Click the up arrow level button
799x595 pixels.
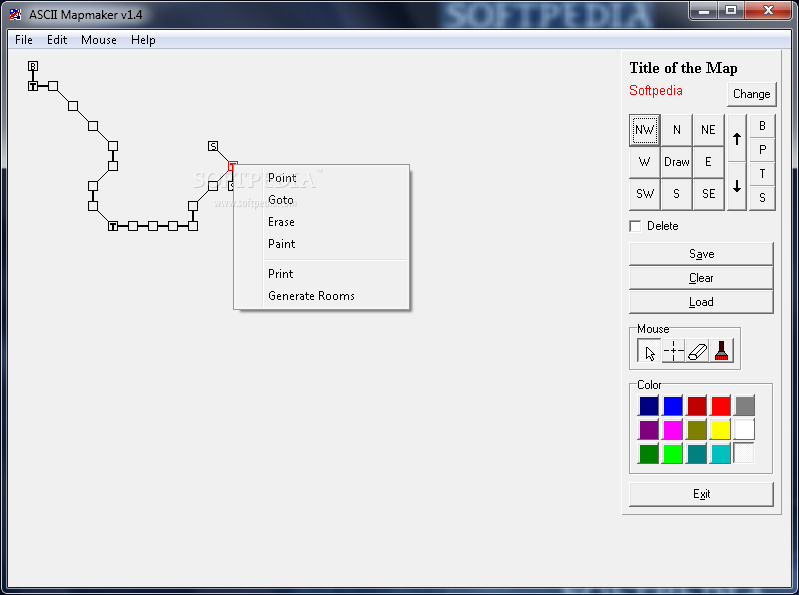(737, 138)
